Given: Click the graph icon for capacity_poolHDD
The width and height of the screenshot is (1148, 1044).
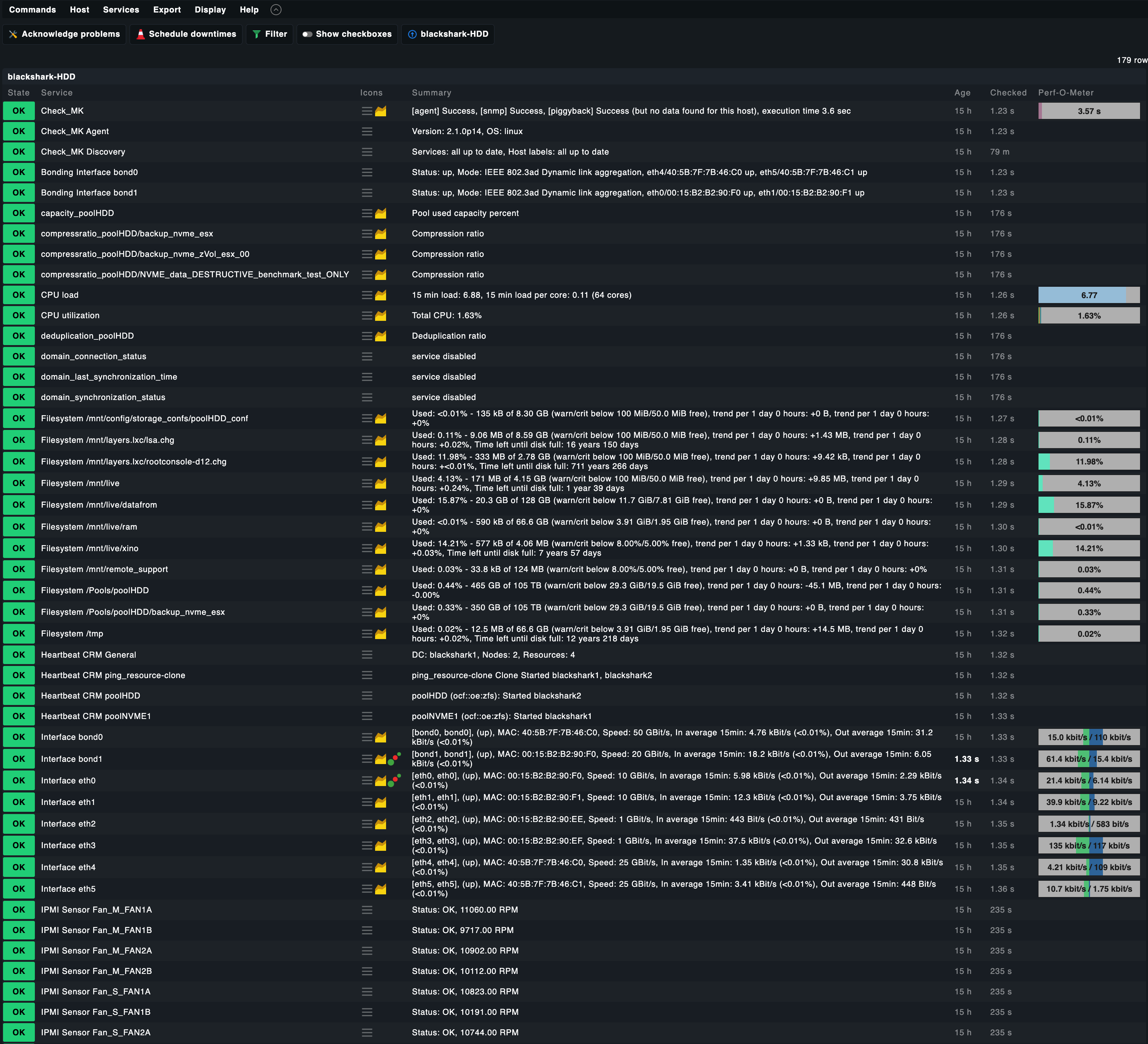Looking at the screenshot, I should point(380,213).
